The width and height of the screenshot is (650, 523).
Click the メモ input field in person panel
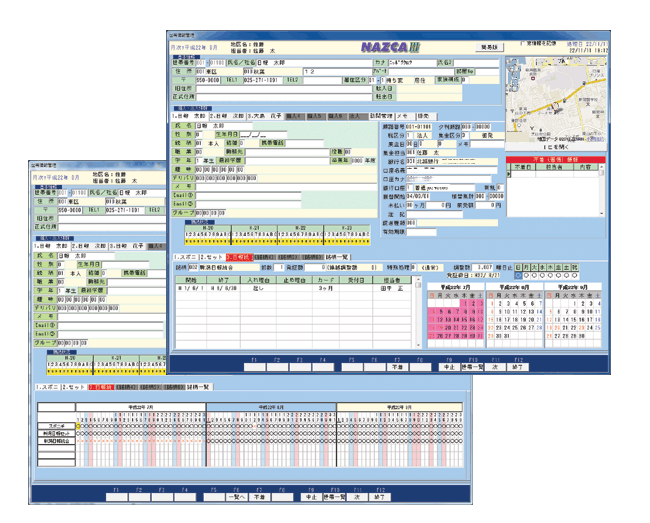286,186
